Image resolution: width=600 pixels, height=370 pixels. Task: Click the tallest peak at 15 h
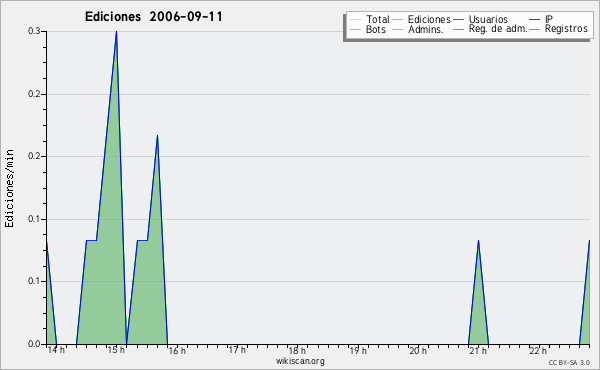[116, 32]
